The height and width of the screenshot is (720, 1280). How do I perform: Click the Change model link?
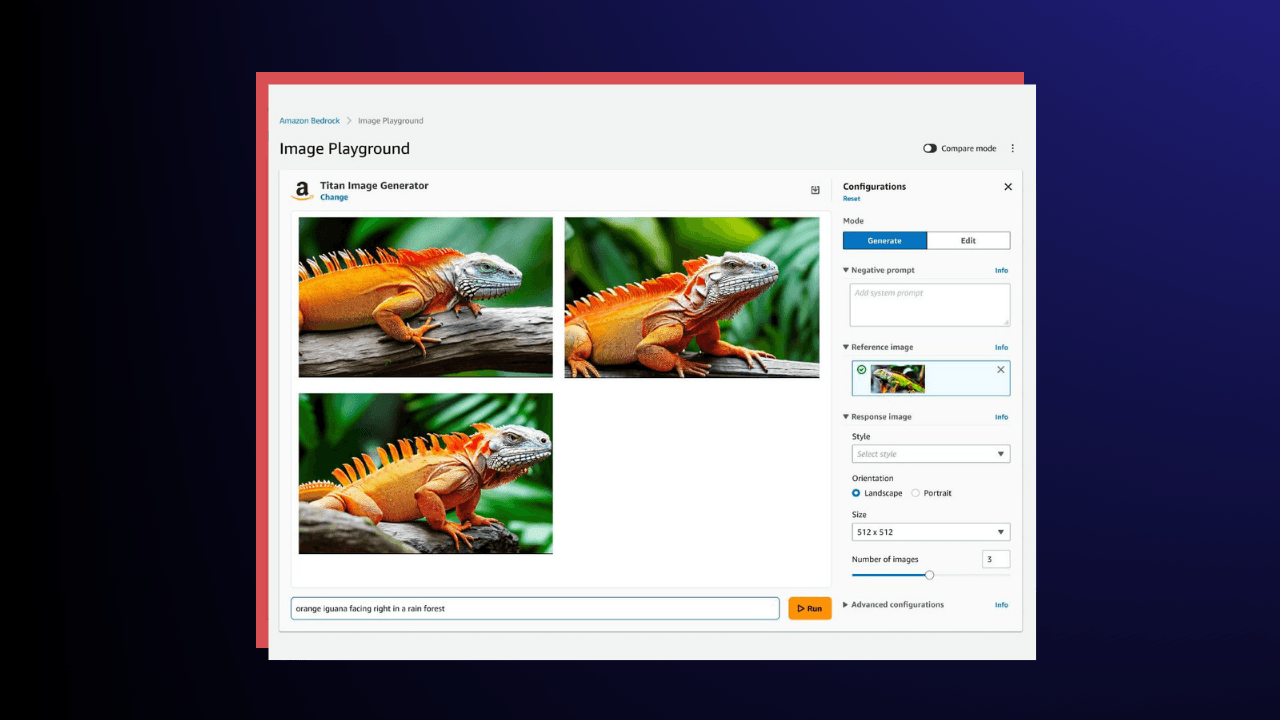pos(334,198)
